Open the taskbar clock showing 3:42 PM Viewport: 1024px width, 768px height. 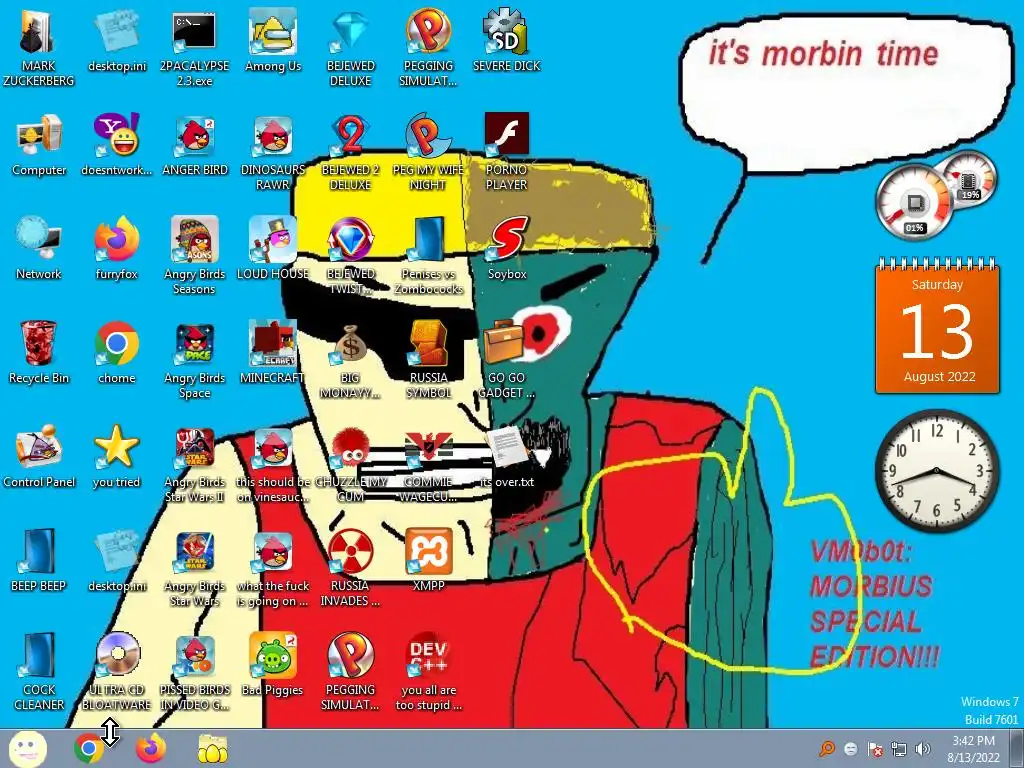coord(973,749)
